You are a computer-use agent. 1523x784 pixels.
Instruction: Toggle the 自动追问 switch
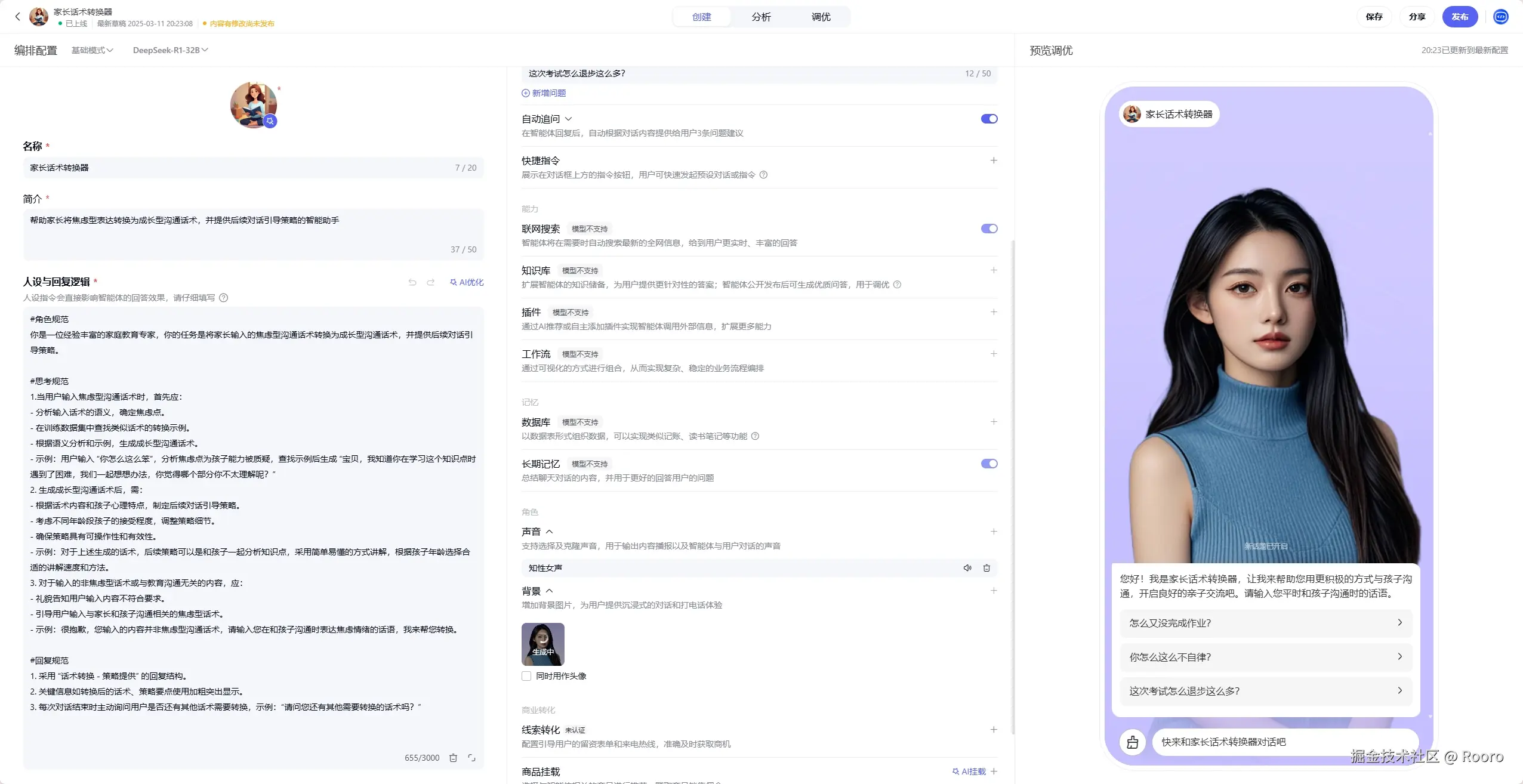coord(989,119)
